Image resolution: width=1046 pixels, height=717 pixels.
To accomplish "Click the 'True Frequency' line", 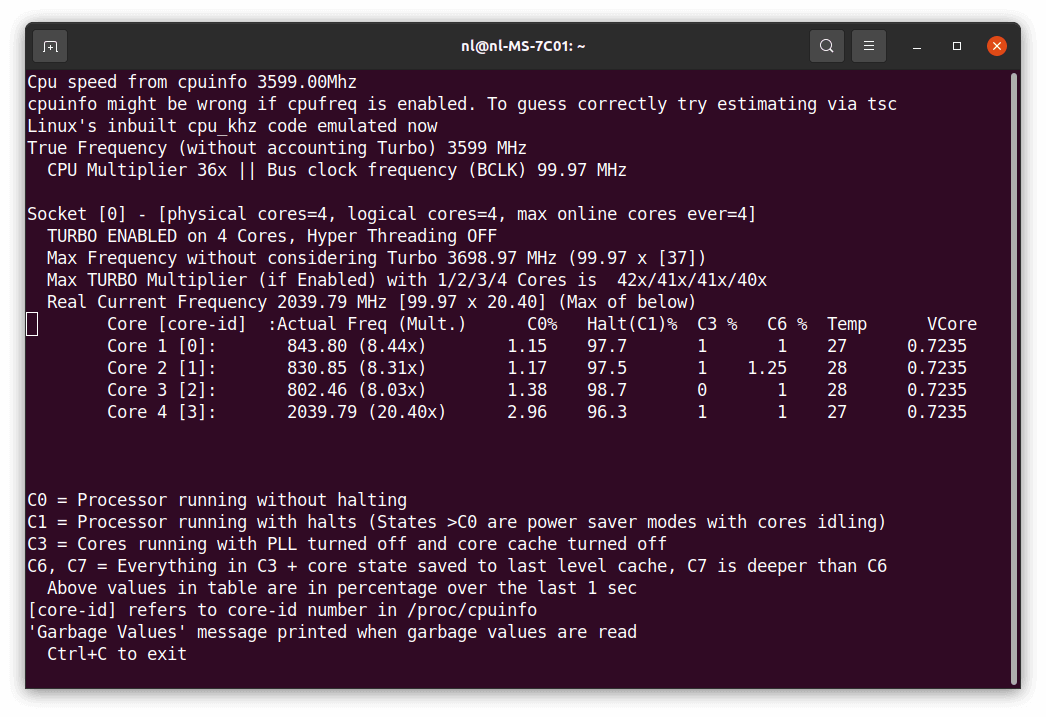I will tap(277, 148).
